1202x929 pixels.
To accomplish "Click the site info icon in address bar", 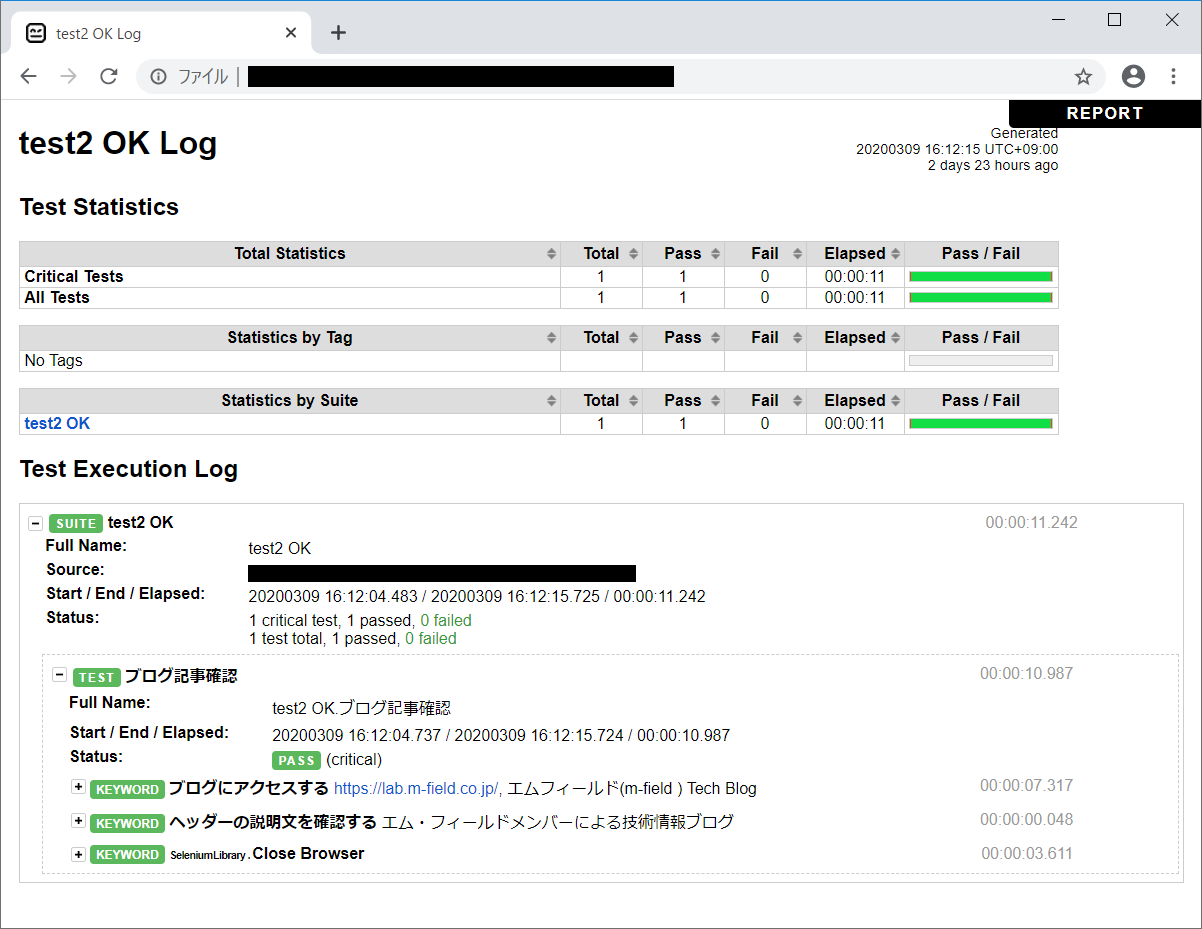I will 158,77.
